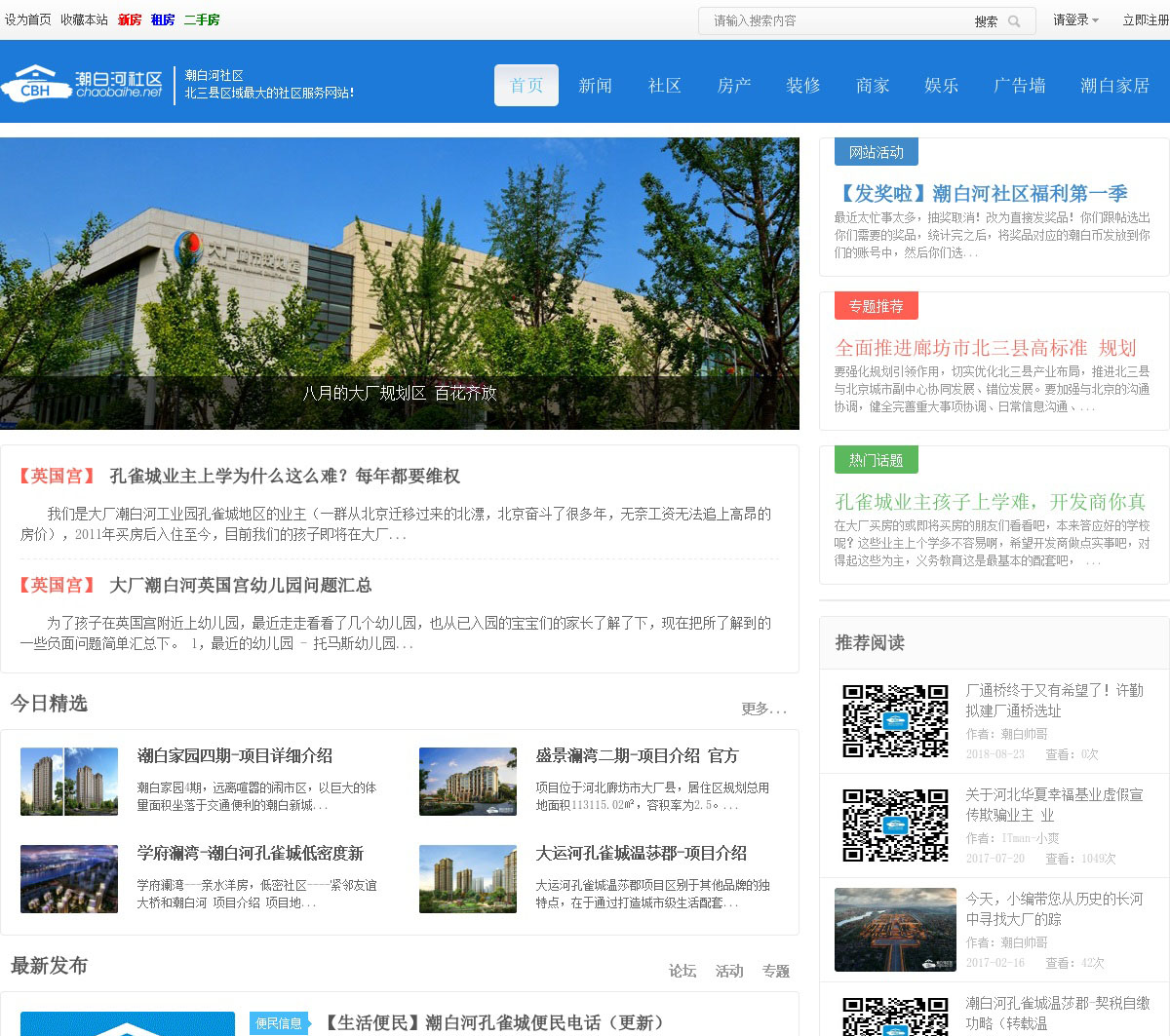Click the 更多... link beside 今日精选
Viewport: 1170px width, 1036px height.
click(763, 709)
